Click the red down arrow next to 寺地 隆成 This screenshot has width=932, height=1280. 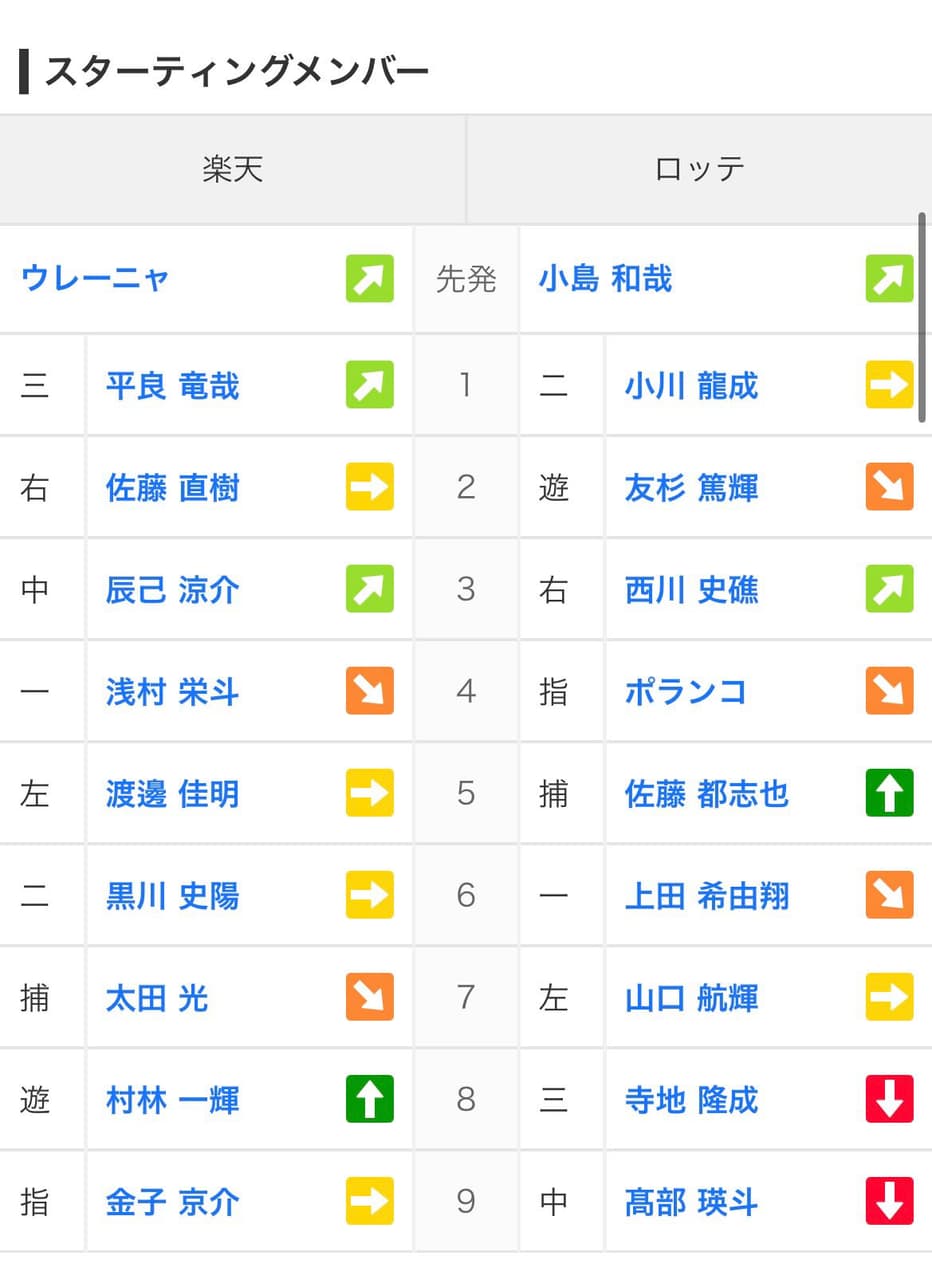[x=889, y=1099]
